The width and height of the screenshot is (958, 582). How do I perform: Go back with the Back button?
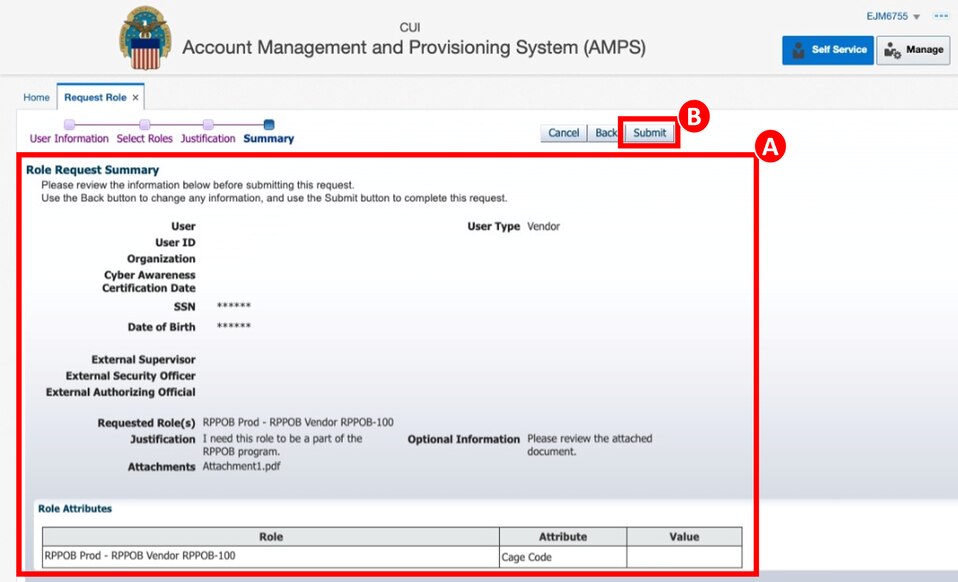pos(606,133)
